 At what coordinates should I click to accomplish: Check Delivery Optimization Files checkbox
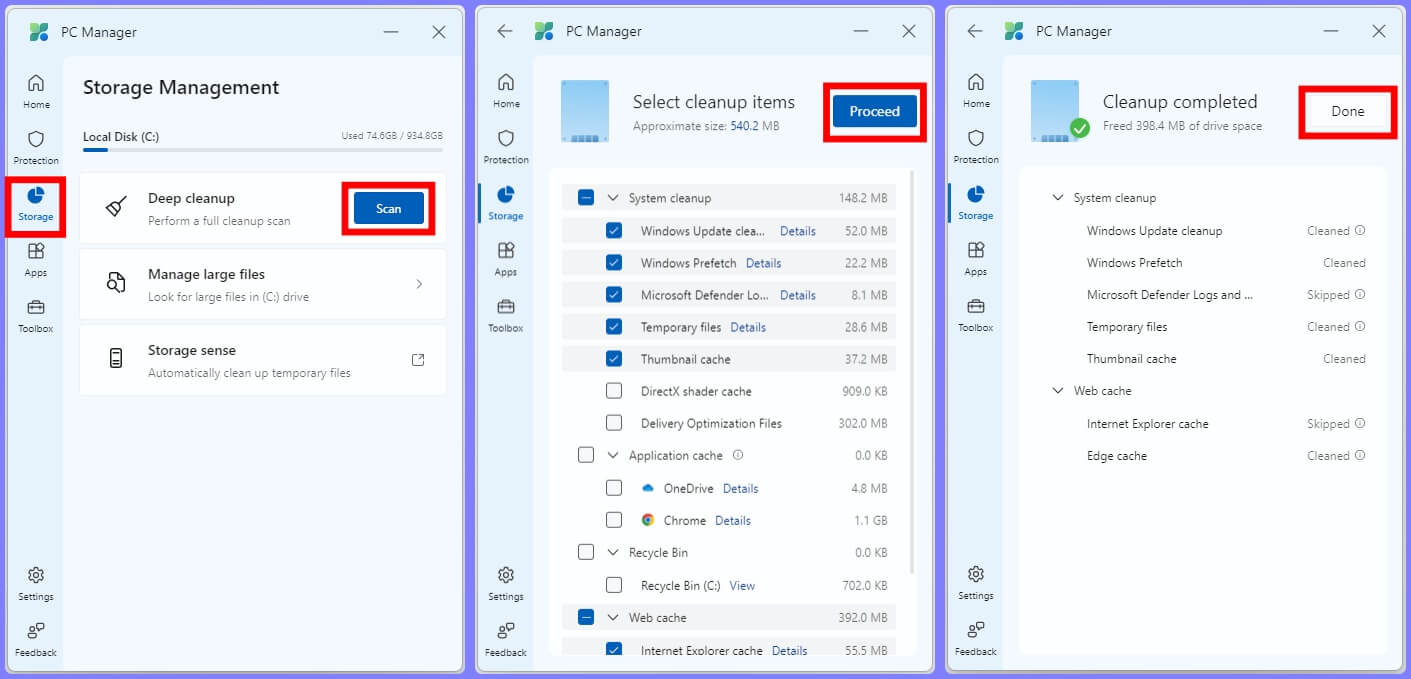tap(614, 423)
